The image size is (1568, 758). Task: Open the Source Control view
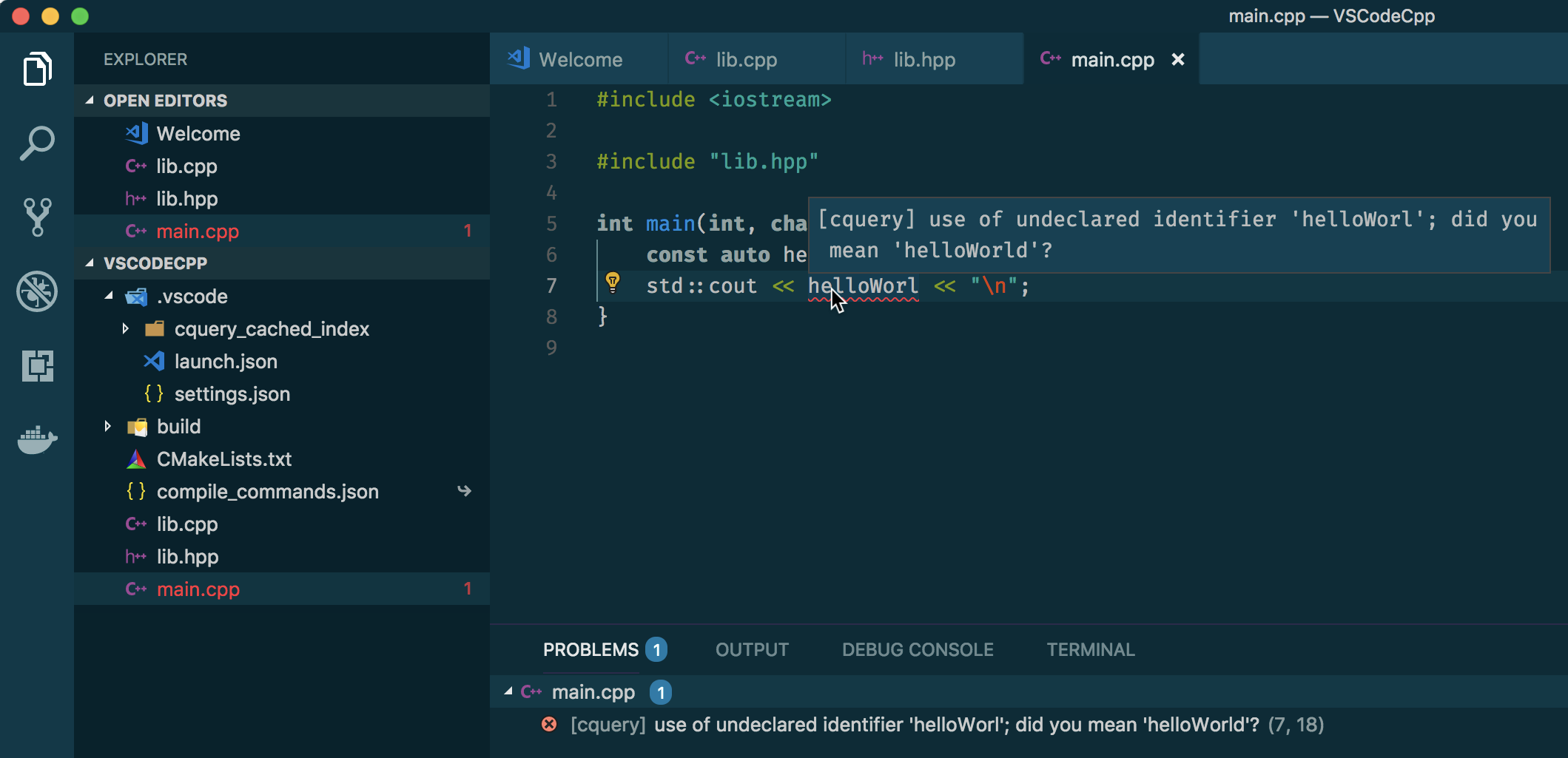[x=37, y=217]
